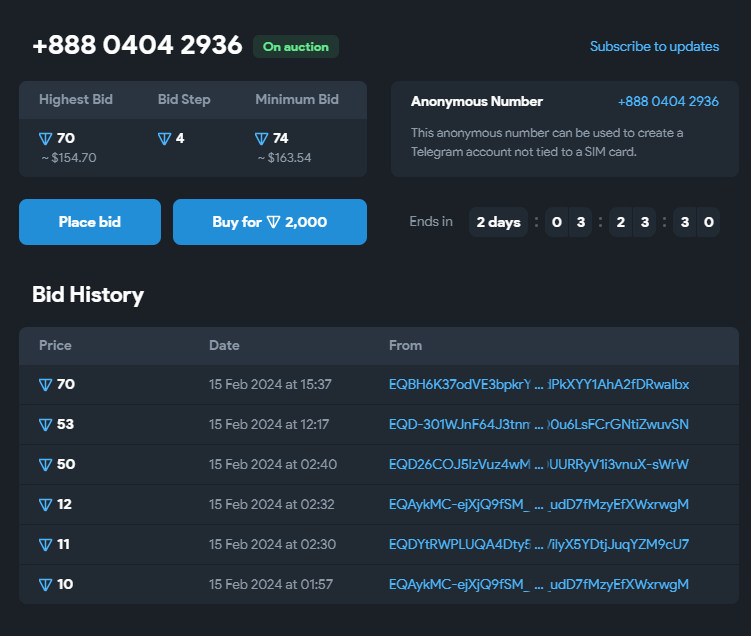Click the ~ $163.54 value

tap(284, 158)
